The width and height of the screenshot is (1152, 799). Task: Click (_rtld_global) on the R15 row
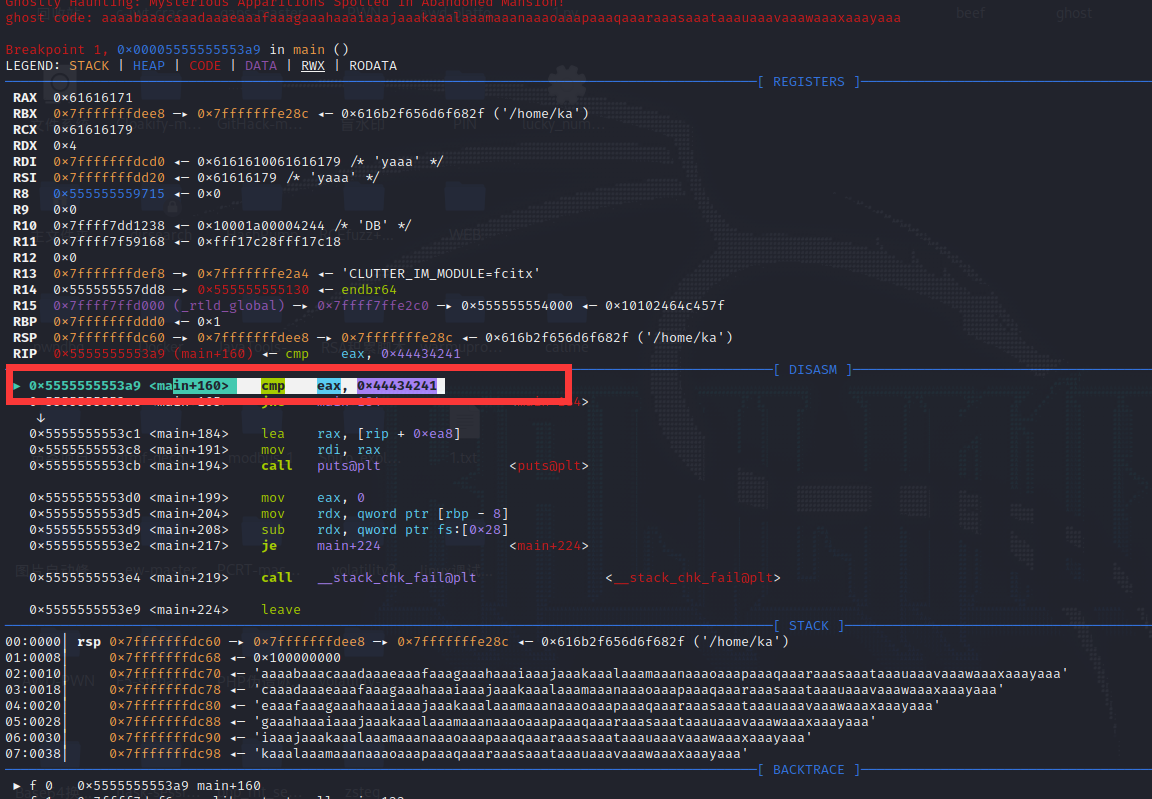pos(229,306)
